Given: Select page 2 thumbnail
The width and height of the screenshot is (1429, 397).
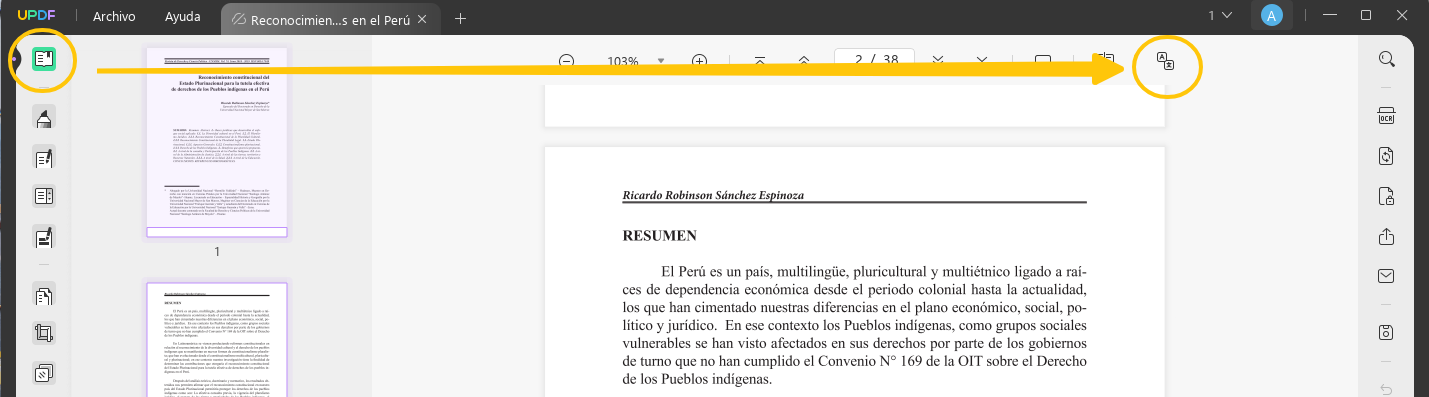Looking at the screenshot, I should coord(217,339).
